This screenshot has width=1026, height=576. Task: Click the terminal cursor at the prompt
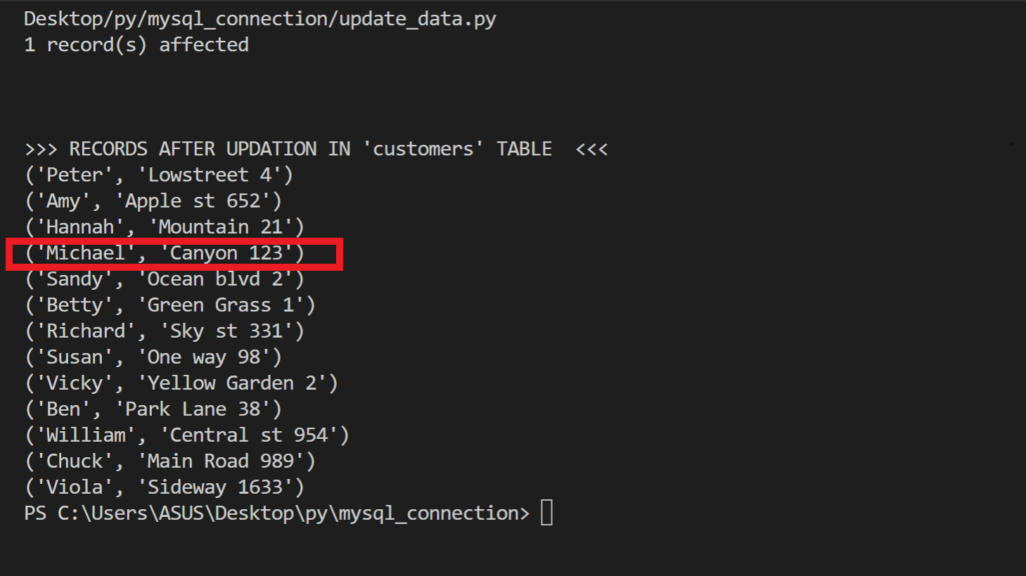pos(547,513)
